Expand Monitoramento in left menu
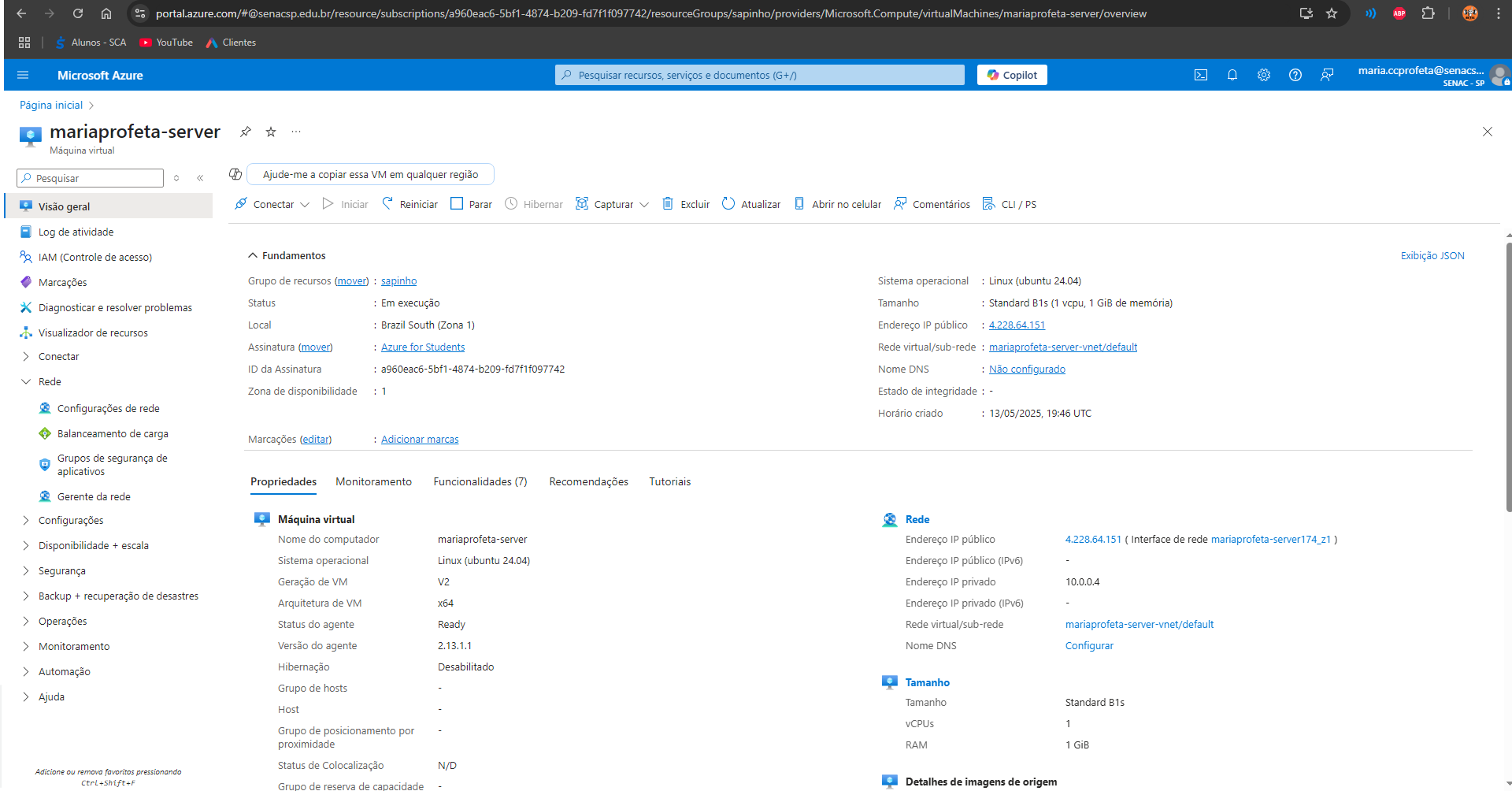This screenshot has width=1512, height=791. [26, 646]
